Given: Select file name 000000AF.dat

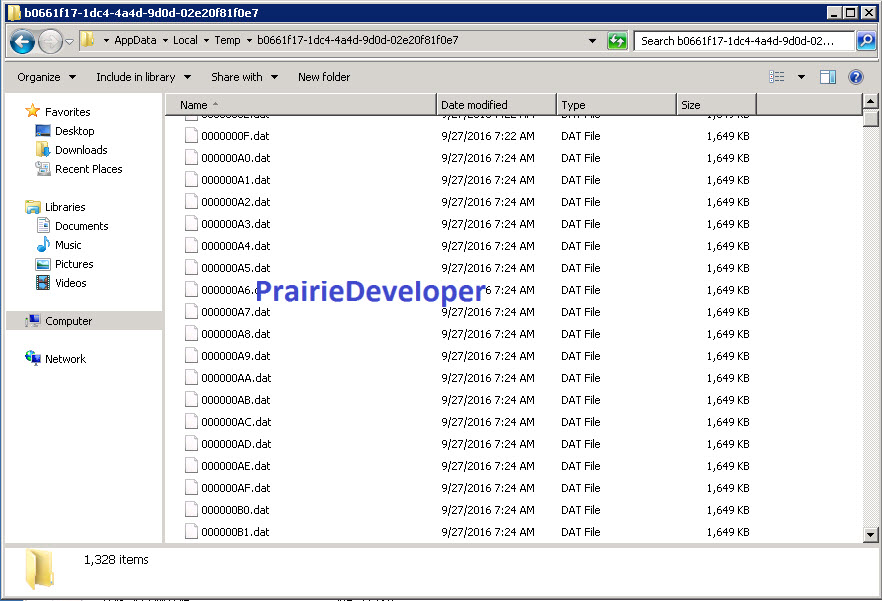Looking at the screenshot, I should point(236,488).
